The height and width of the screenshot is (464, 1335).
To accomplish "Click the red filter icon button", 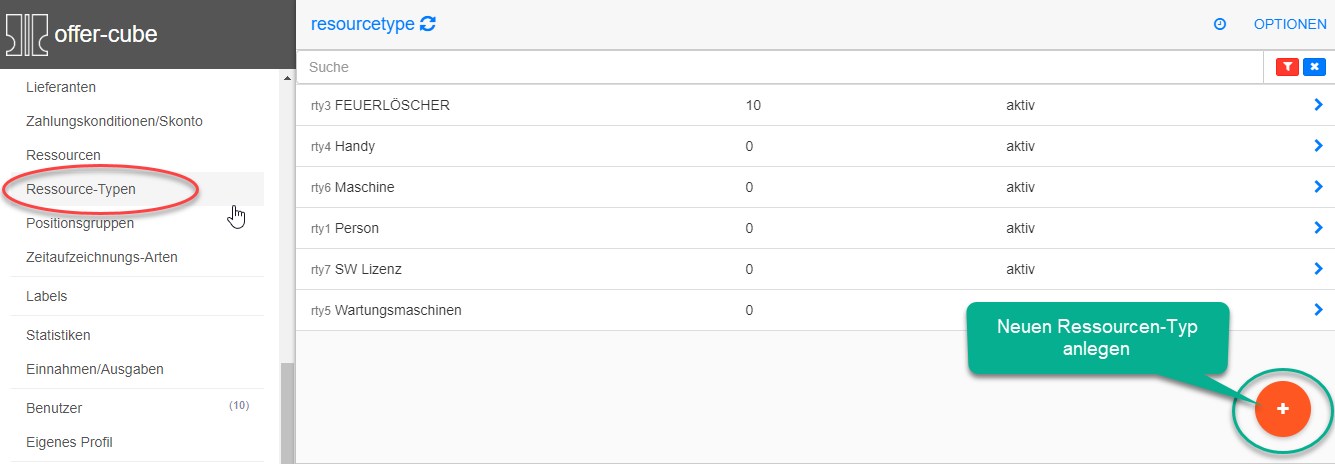I will [x=1288, y=67].
